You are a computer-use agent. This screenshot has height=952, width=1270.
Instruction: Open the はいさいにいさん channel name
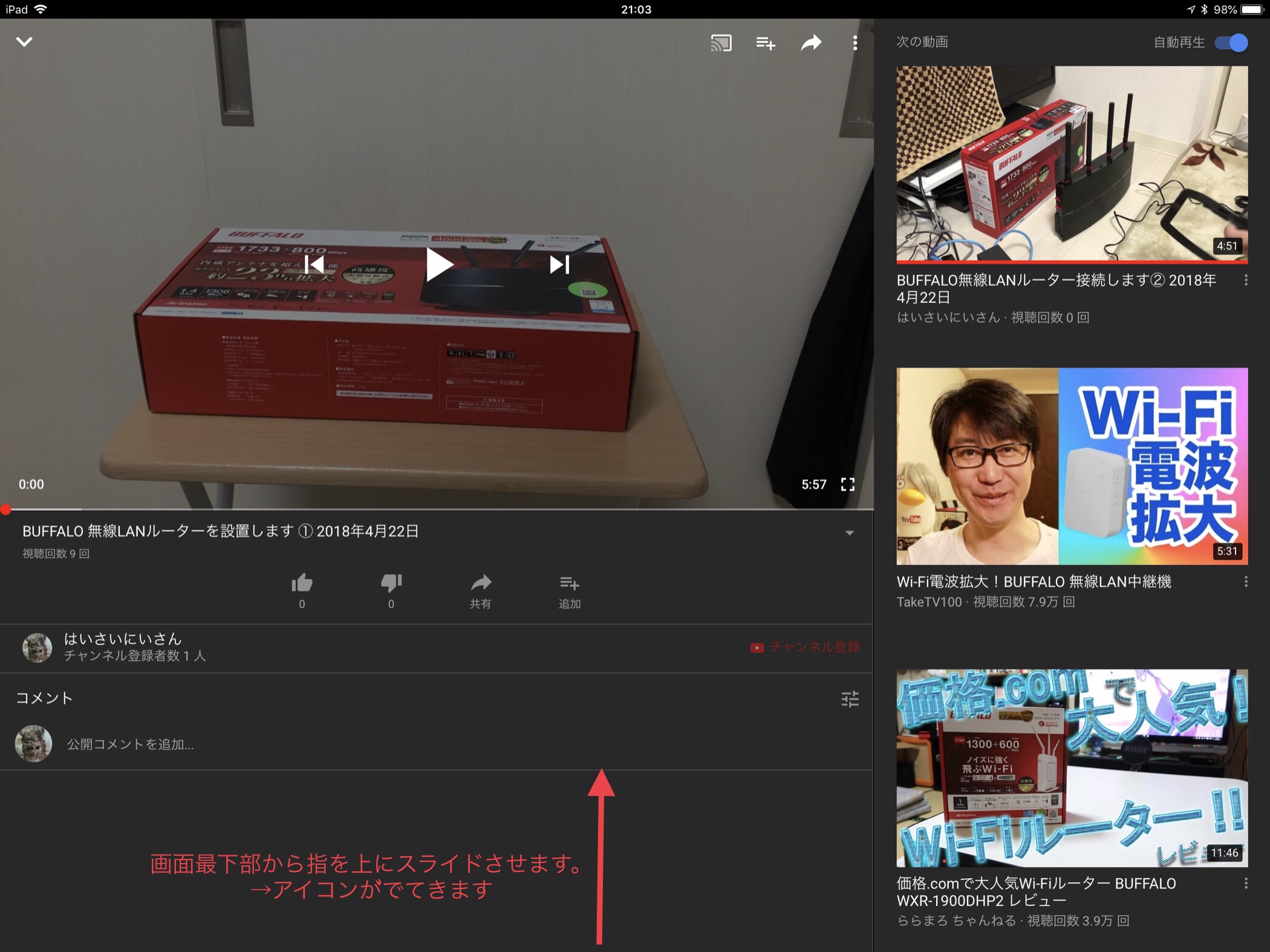(x=123, y=639)
